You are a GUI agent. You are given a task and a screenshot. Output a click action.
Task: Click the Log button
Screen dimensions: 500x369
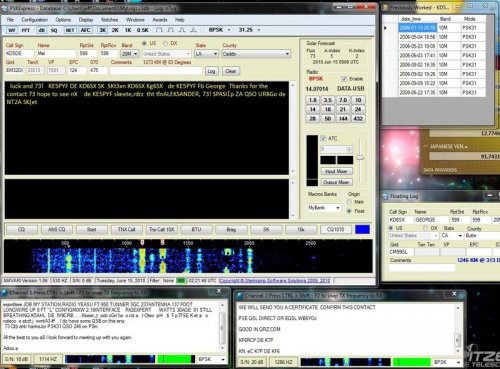pyautogui.click(x=211, y=71)
